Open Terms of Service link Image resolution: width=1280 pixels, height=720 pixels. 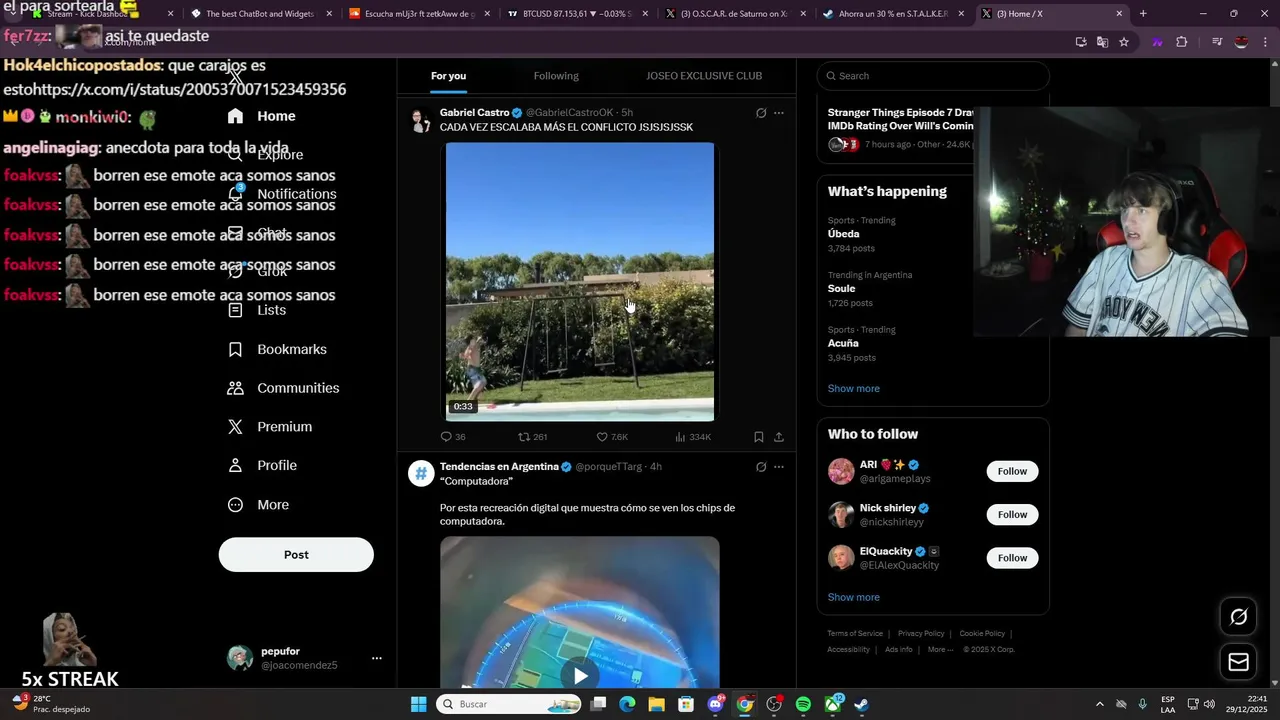click(x=855, y=633)
